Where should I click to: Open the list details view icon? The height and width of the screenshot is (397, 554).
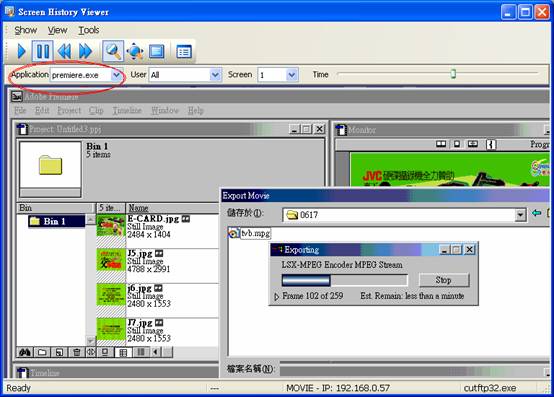click(184, 52)
